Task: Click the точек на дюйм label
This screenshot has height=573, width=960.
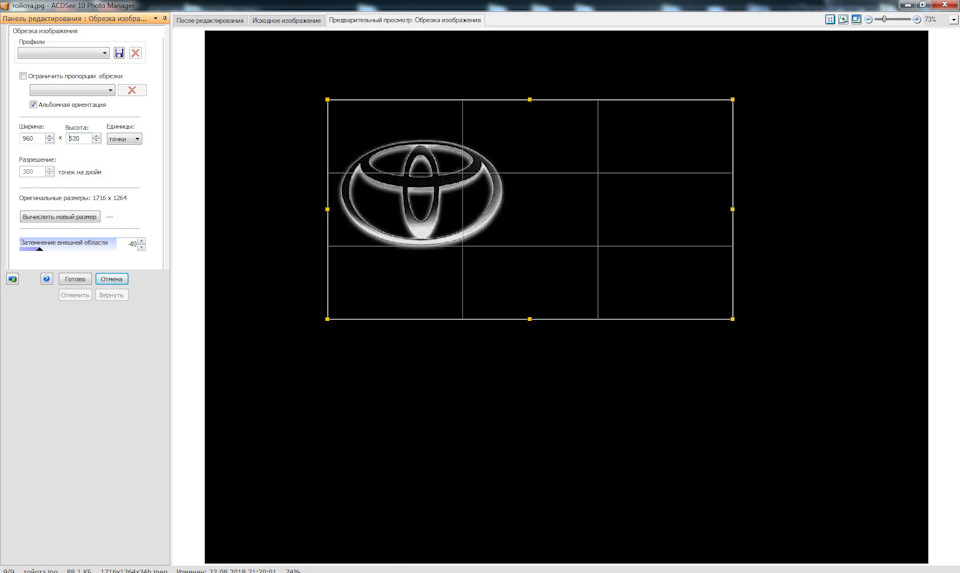Action: point(80,173)
